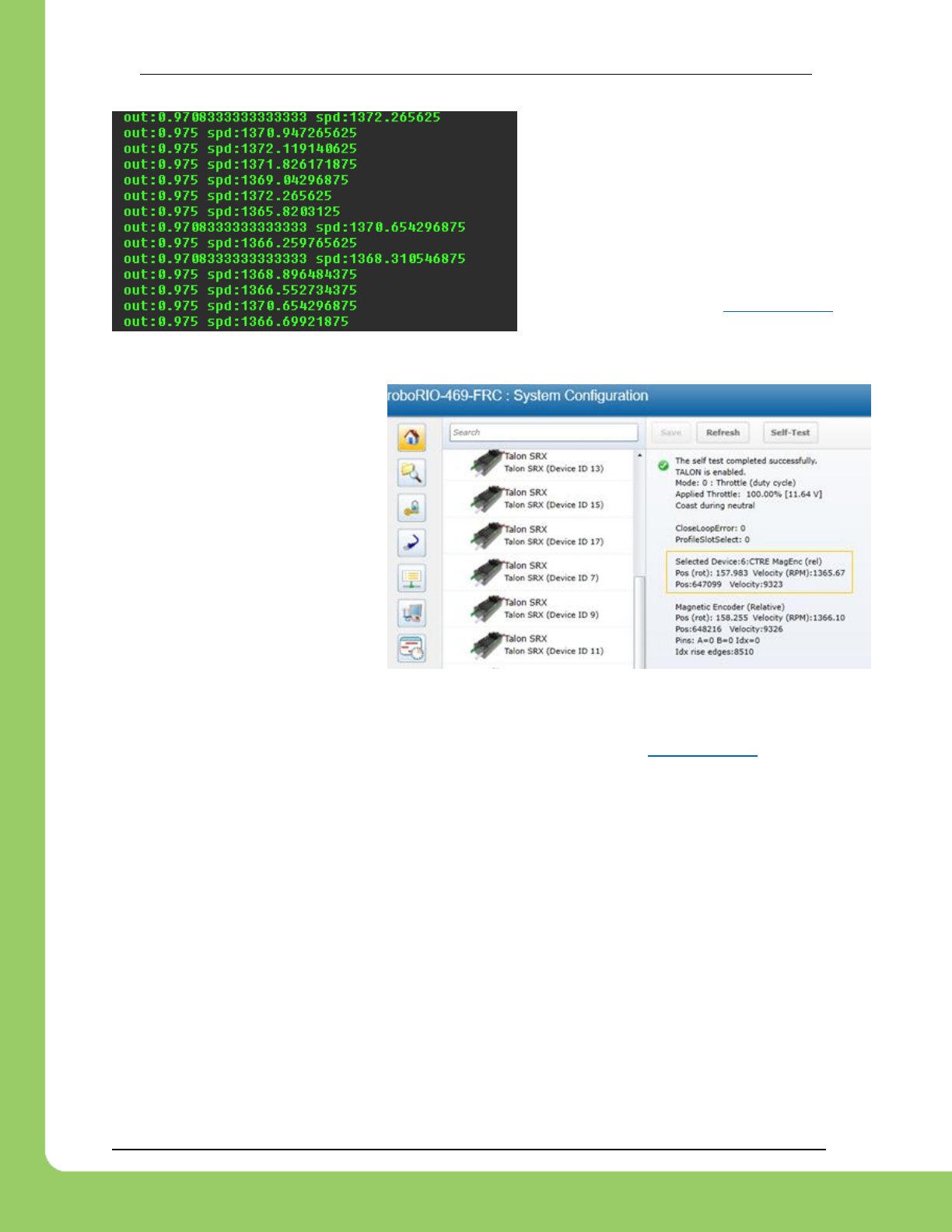Select the Talon SRX Device ID 17 icon
The height and width of the screenshot is (1232, 952).
coord(487,536)
